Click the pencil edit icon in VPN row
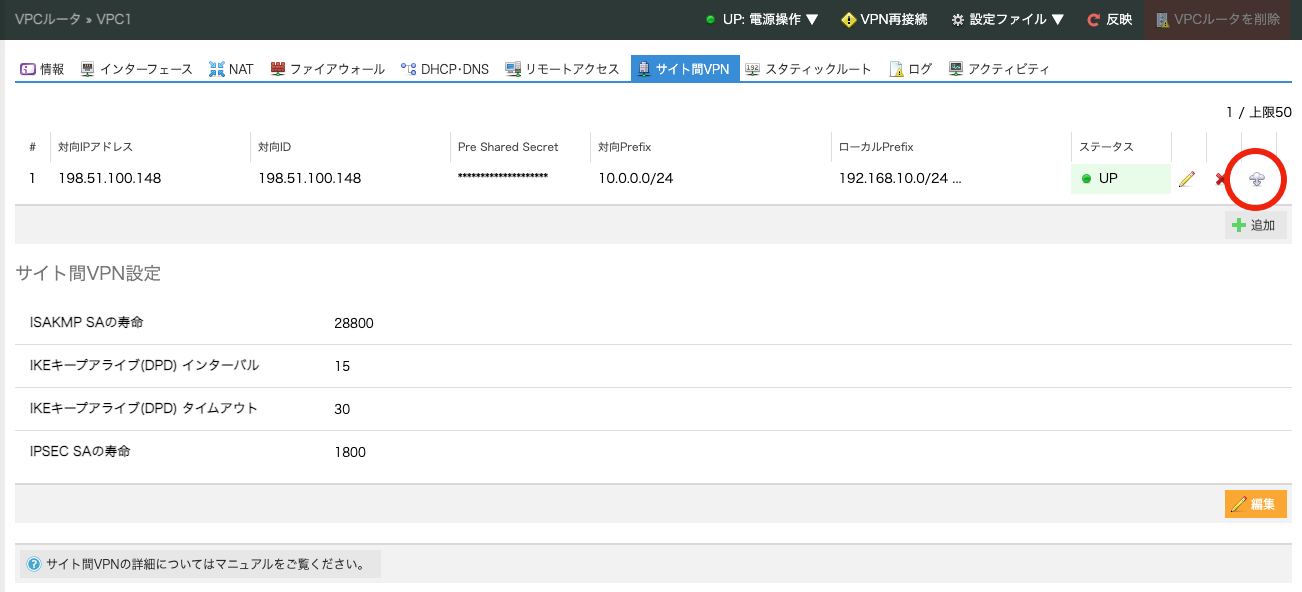This screenshot has width=1302, height=592. pos(1187,179)
